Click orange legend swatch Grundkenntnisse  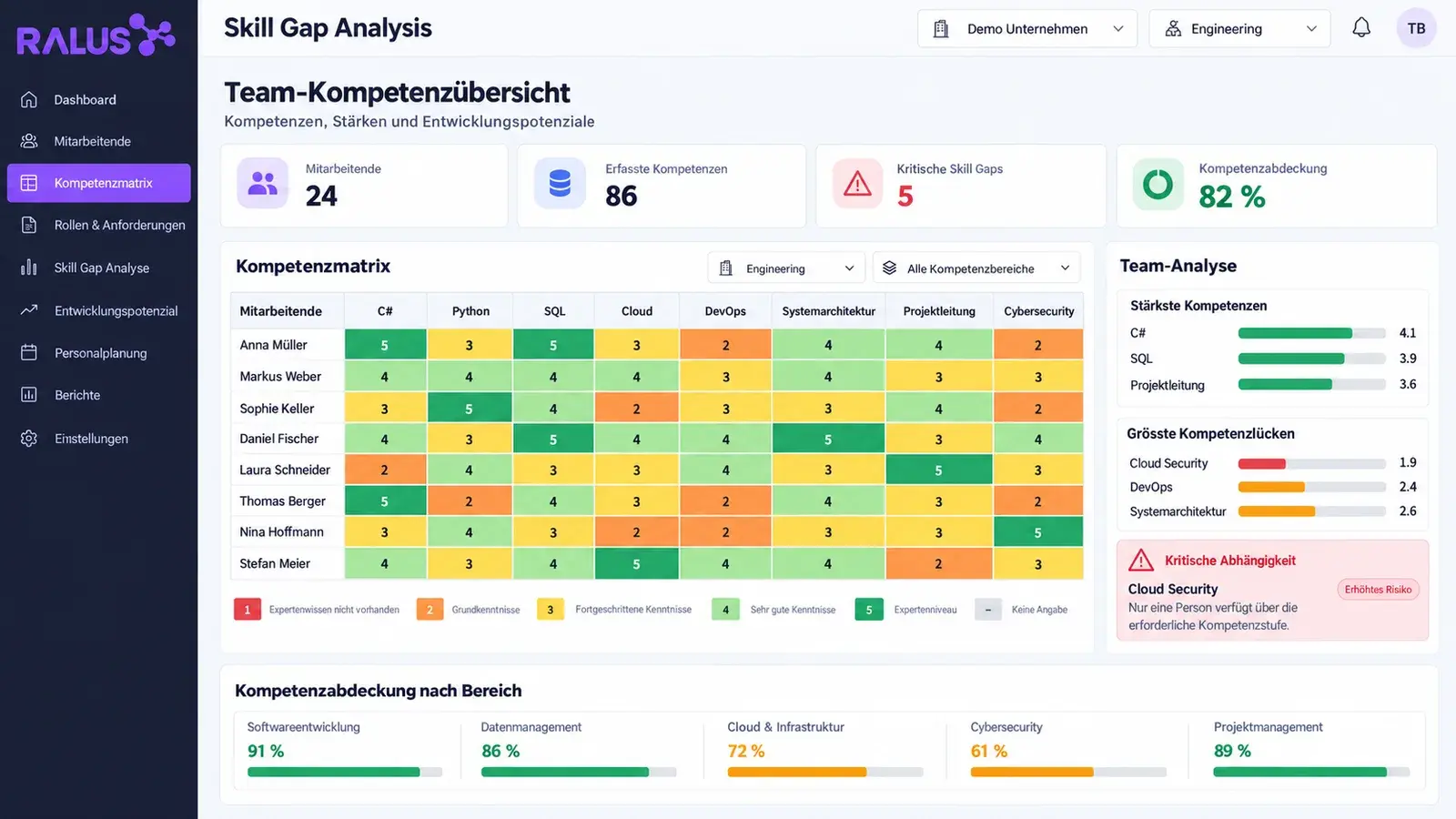coord(430,610)
